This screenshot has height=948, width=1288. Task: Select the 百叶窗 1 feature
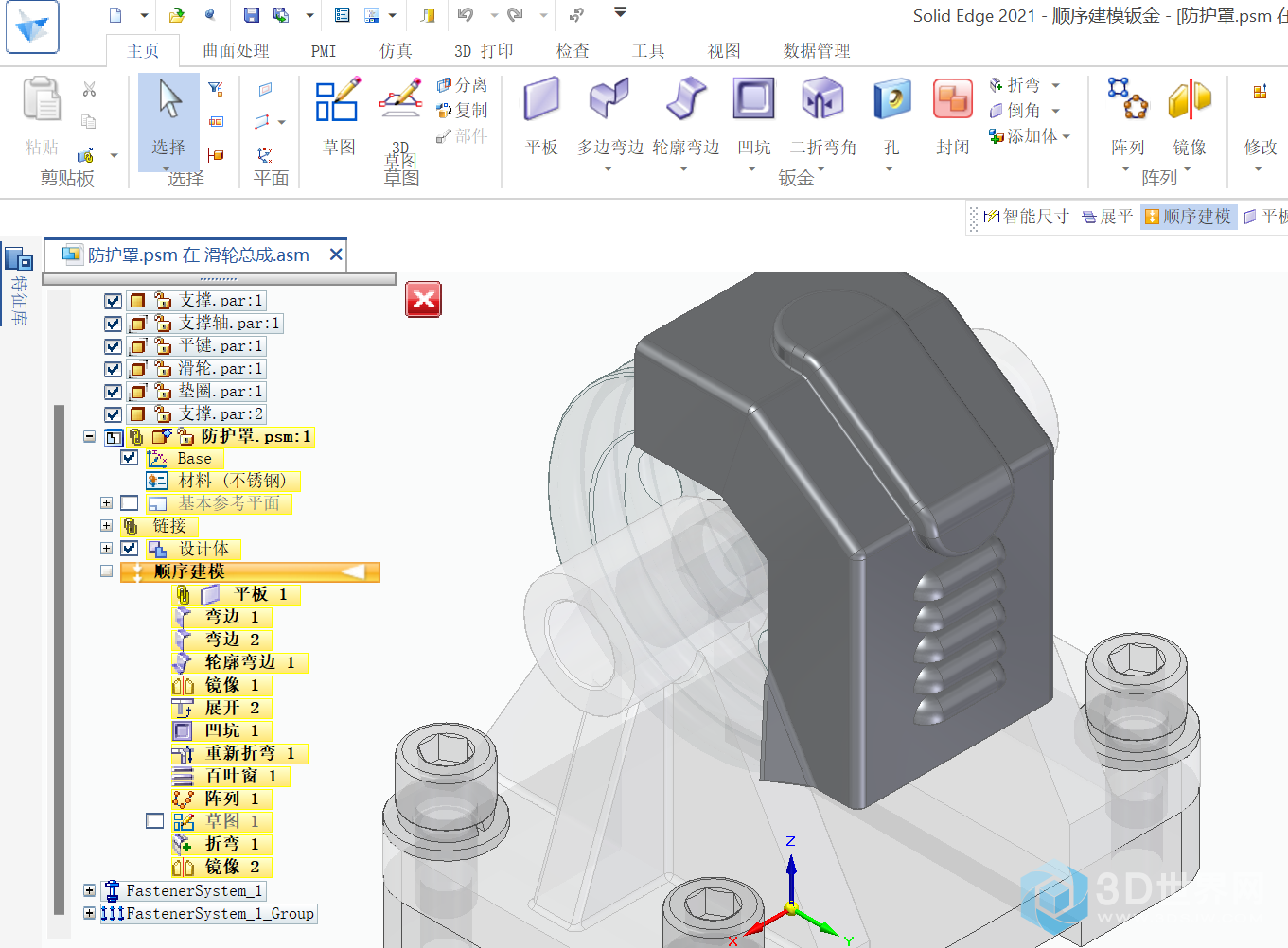[231, 776]
